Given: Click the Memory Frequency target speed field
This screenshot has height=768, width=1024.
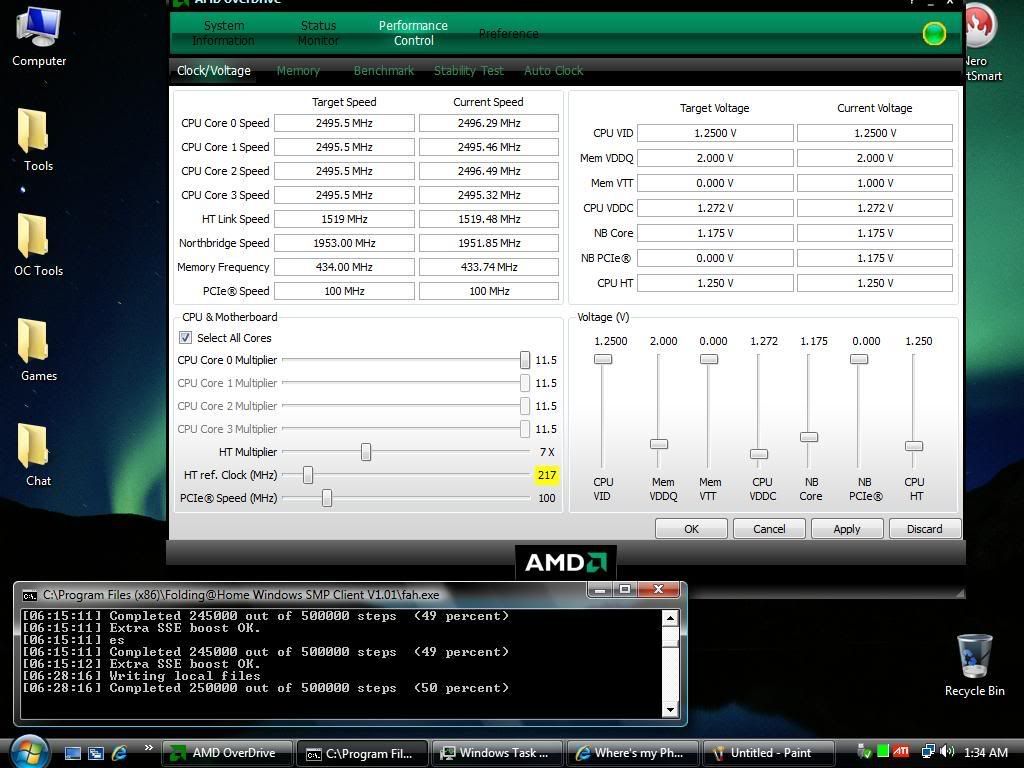Looking at the screenshot, I should click(344, 267).
